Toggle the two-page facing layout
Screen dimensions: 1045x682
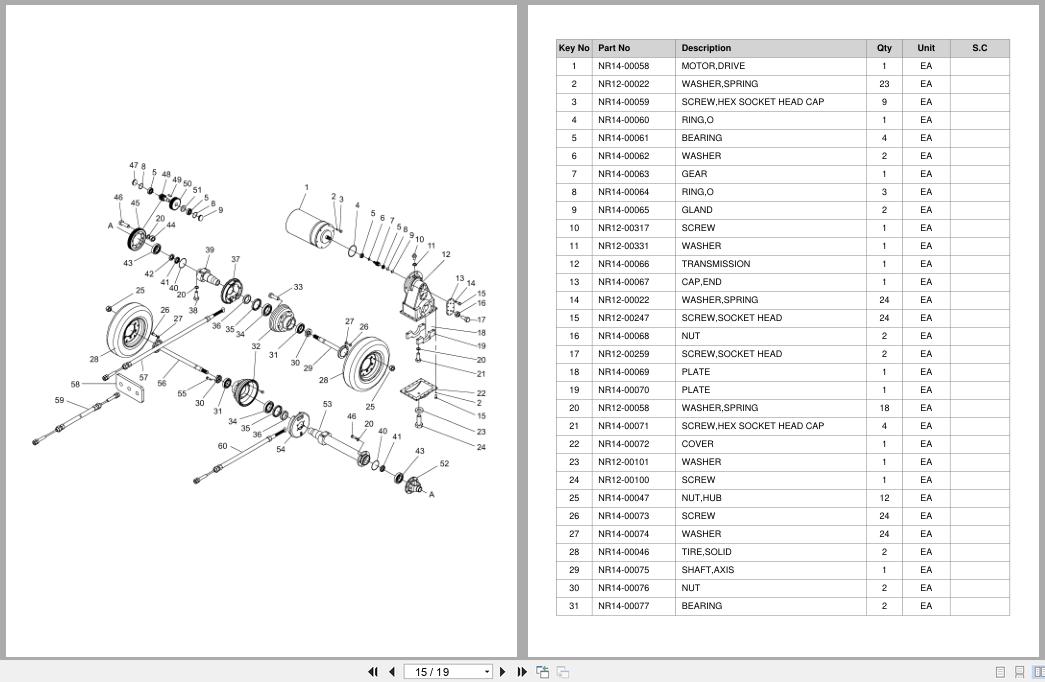click(1038, 672)
